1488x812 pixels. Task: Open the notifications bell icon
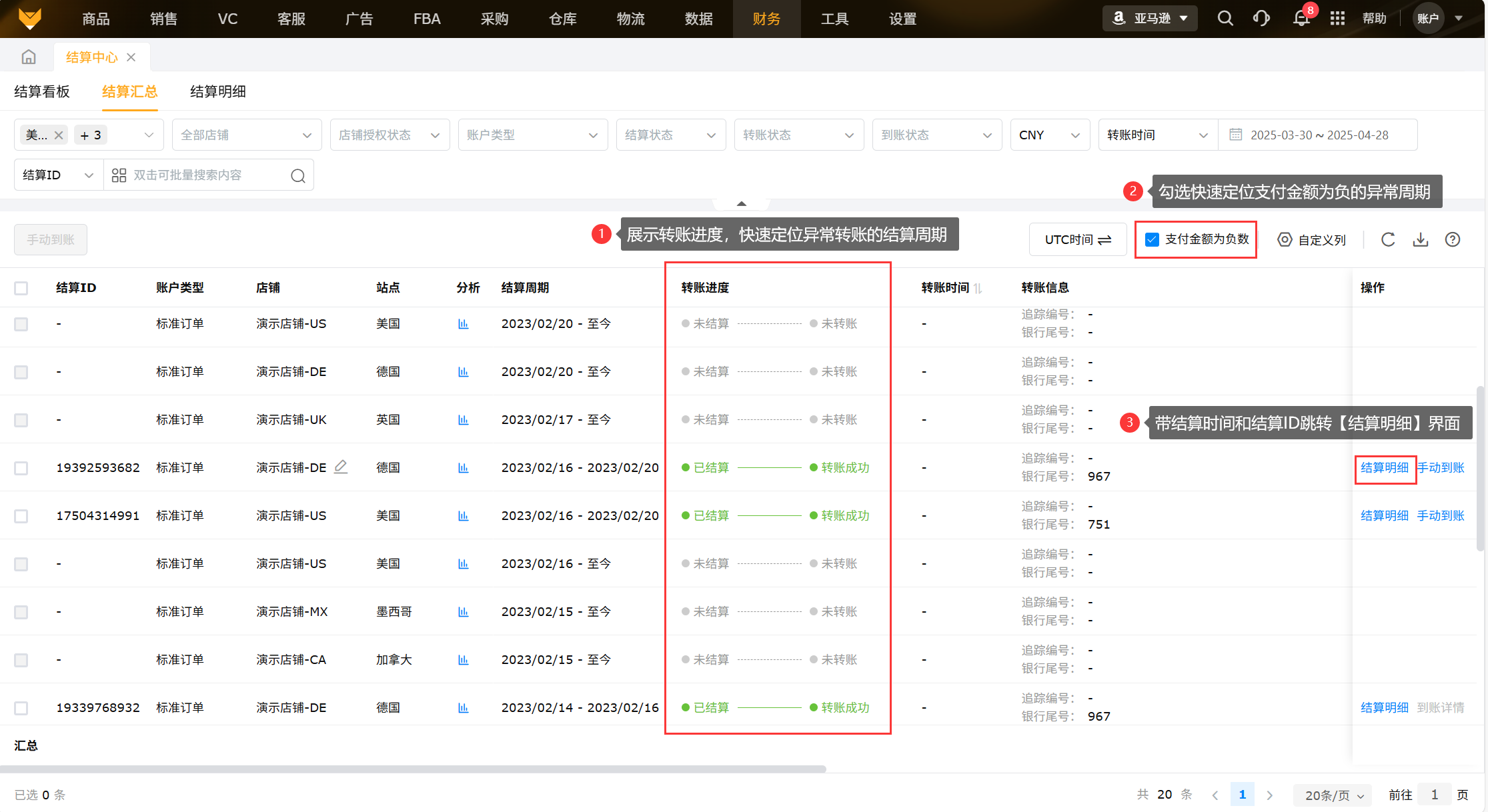(1301, 19)
